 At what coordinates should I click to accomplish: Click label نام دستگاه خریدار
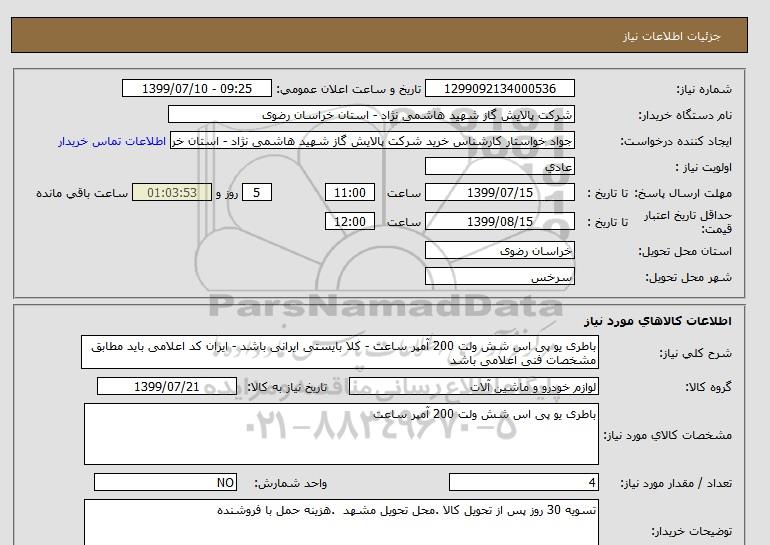tap(685, 115)
